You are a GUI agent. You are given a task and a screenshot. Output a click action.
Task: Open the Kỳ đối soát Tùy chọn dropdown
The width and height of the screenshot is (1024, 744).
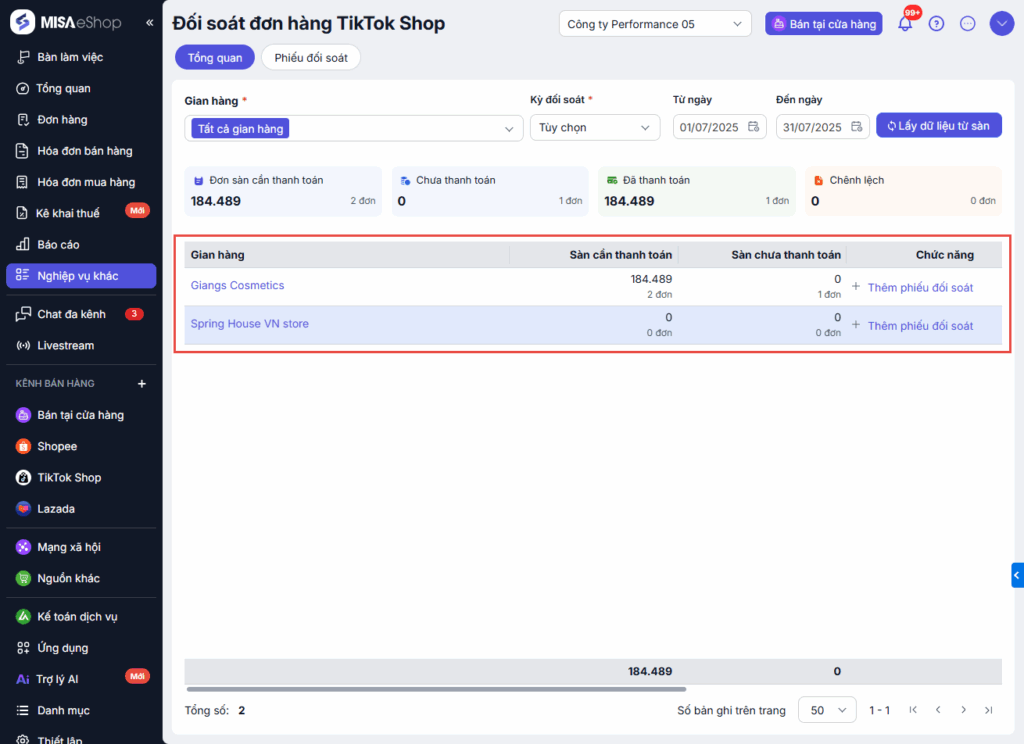[x=595, y=127]
